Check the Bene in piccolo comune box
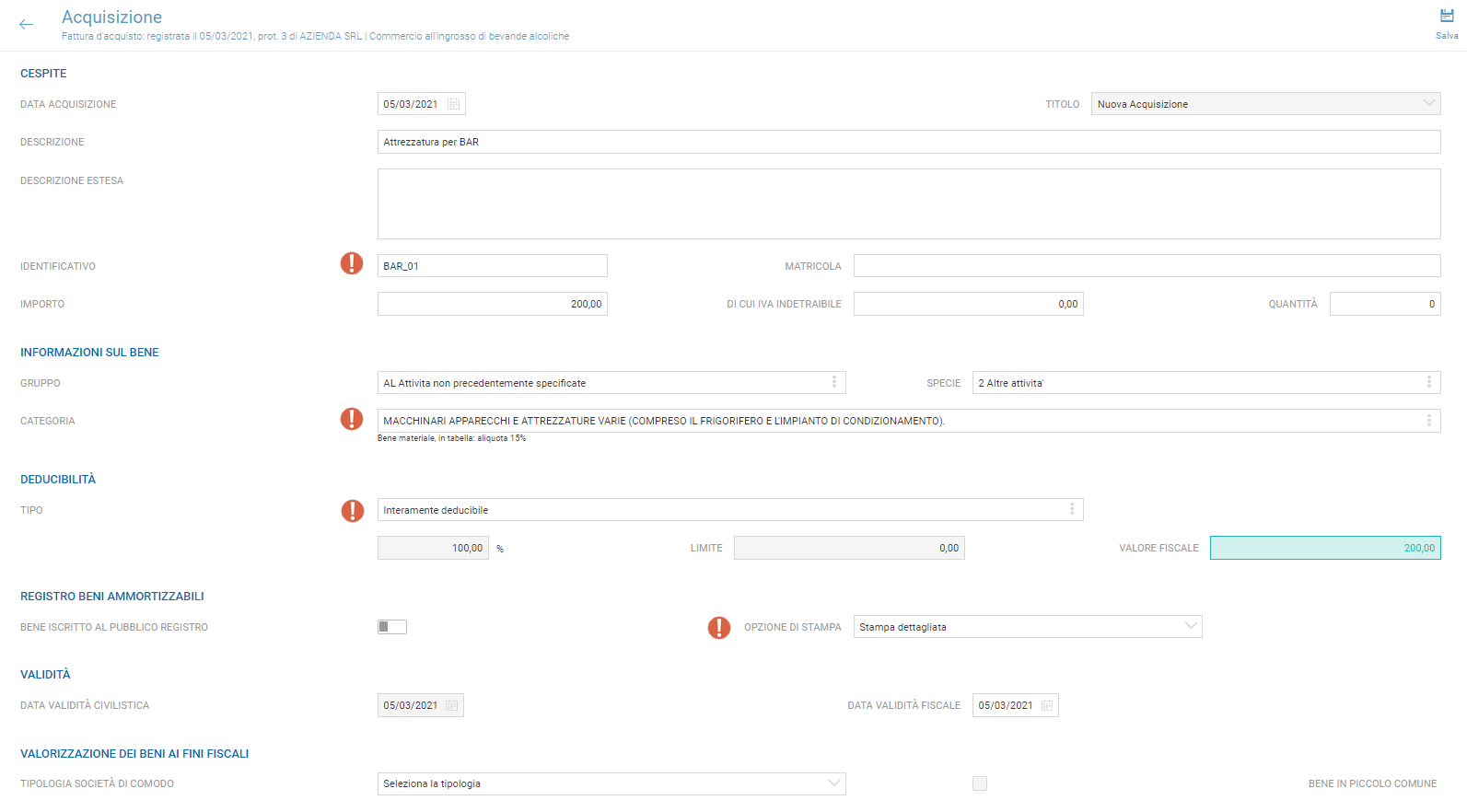 click(980, 783)
